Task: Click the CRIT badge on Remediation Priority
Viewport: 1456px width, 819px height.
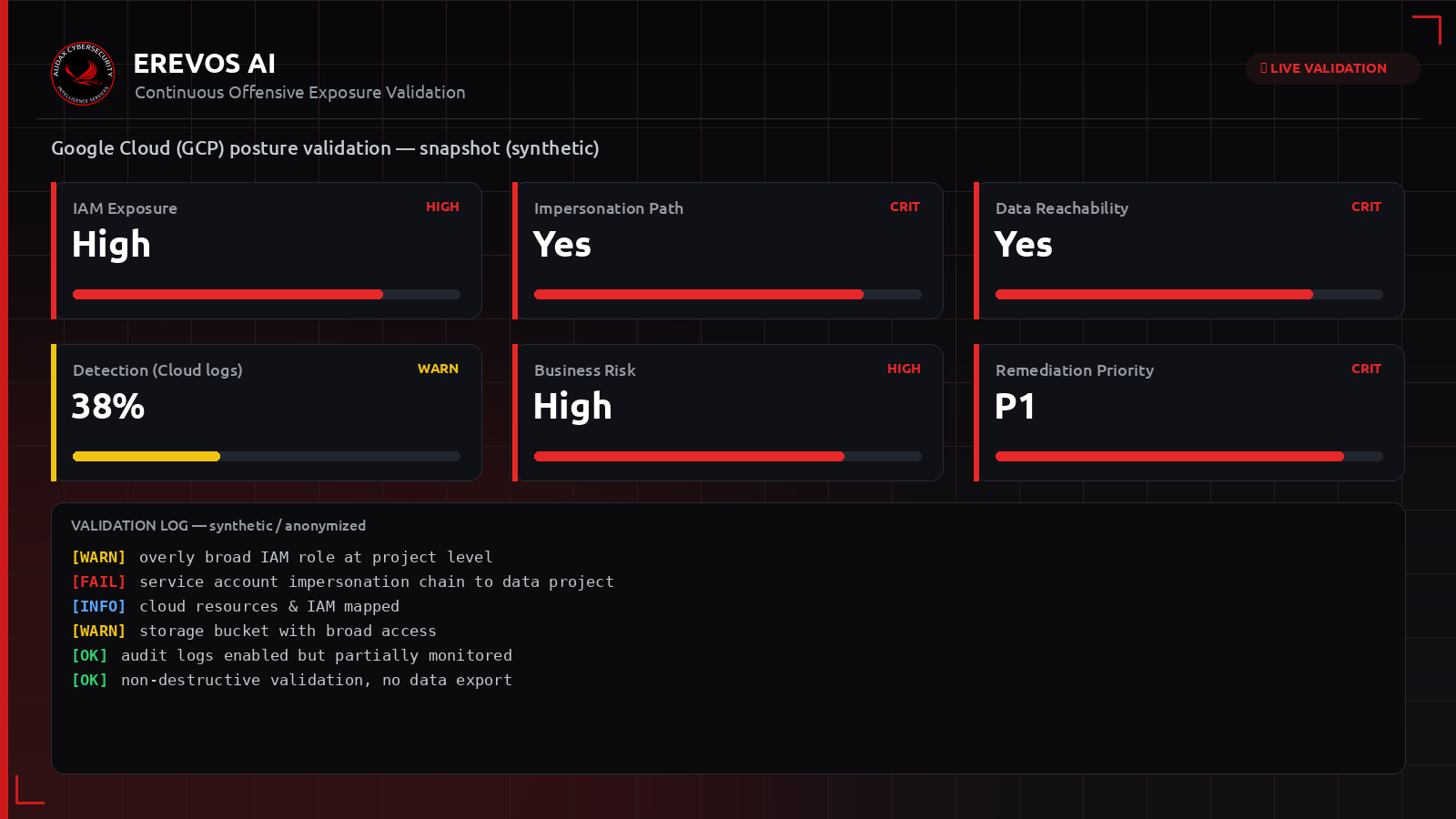Action: (1366, 369)
